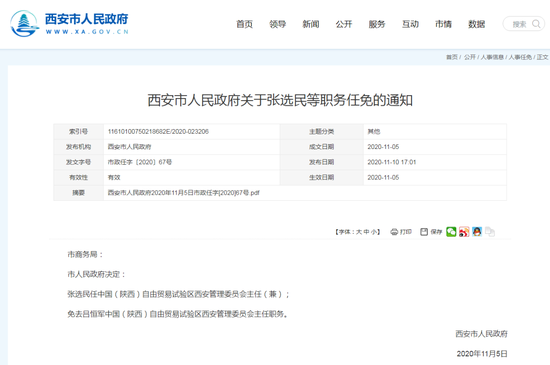Set font size to 小
550x365 pixels.
click(374, 232)
